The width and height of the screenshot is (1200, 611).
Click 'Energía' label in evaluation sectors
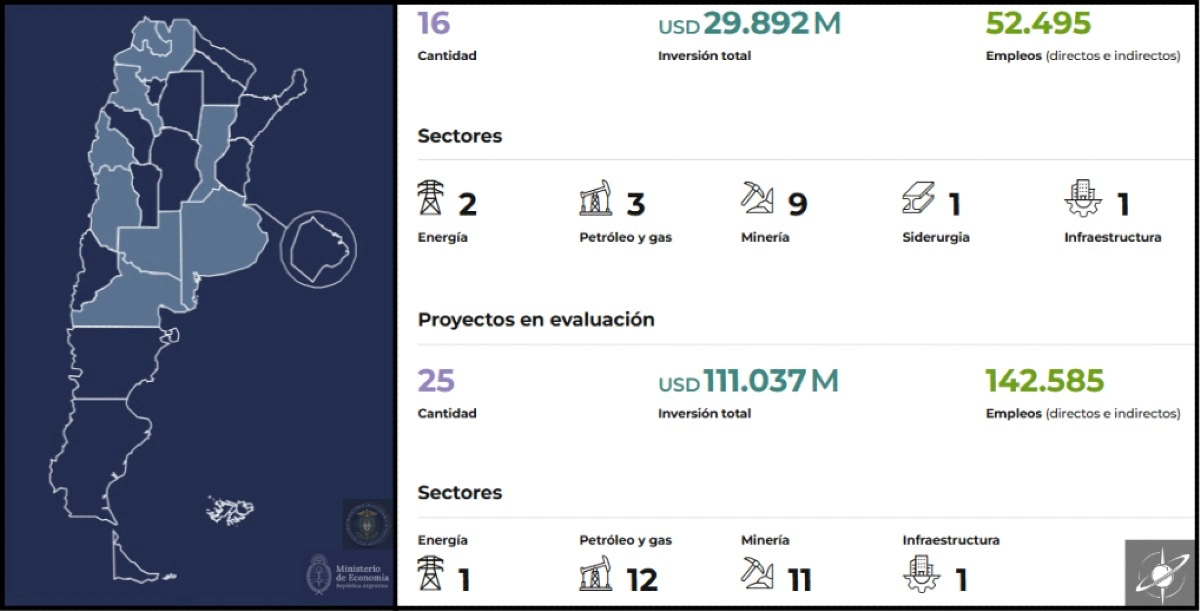(x=442, y=541)
